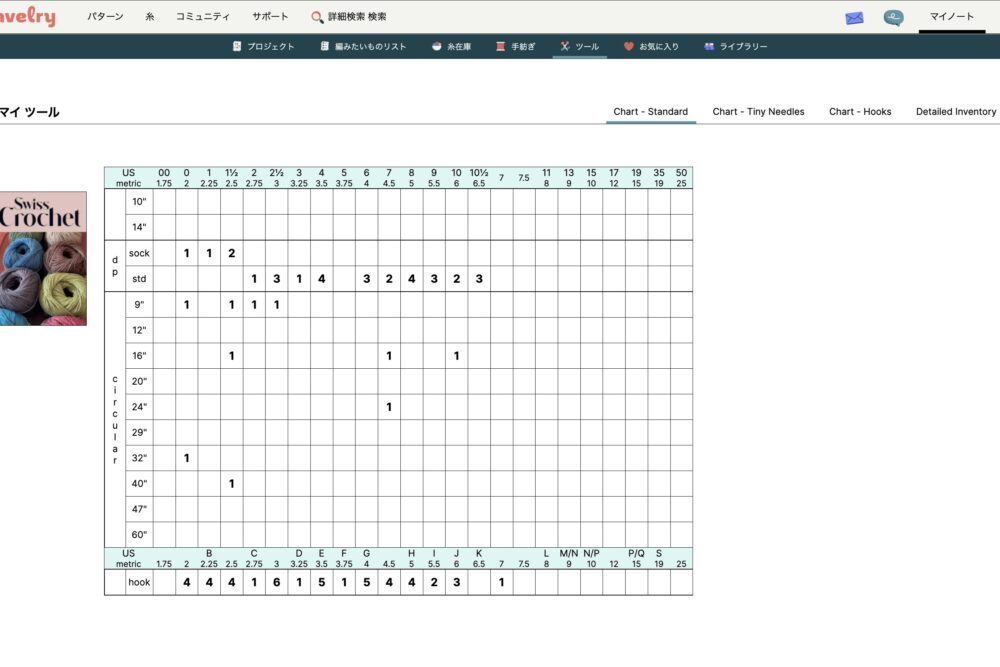Click the 24" row count 1 cell

pyautogui.click(x=389, y=407)
